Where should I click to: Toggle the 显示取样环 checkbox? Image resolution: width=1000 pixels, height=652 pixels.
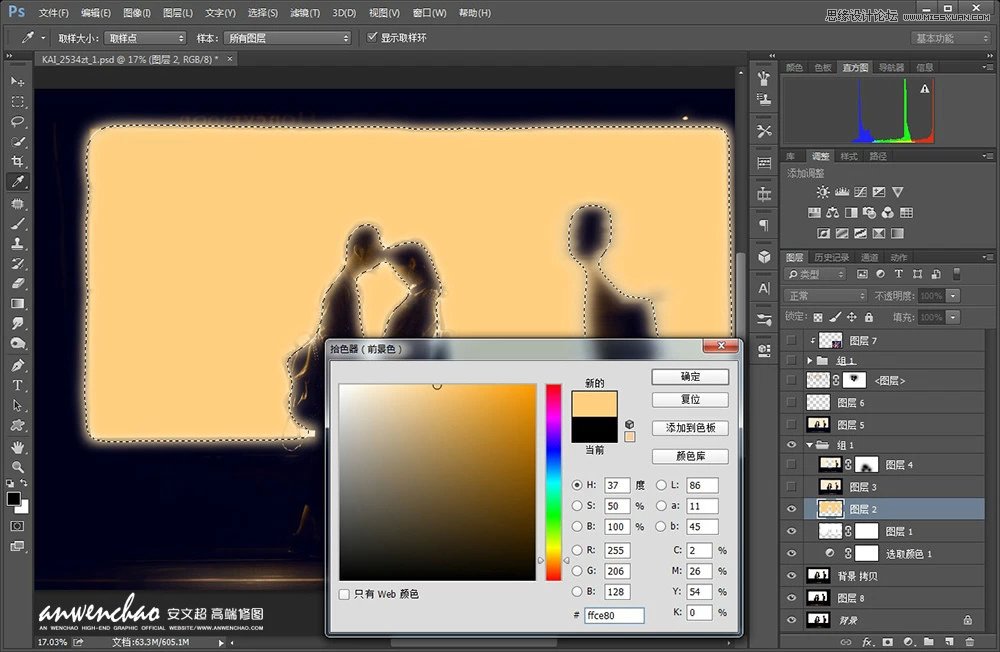(x=372, y=38)
